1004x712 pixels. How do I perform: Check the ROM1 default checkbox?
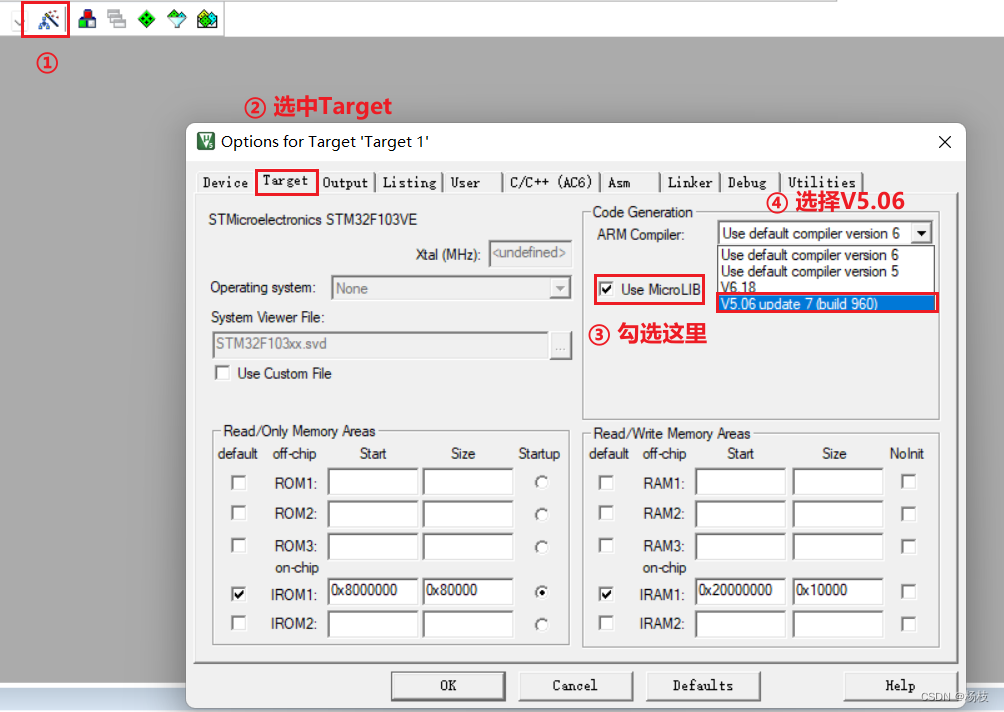(239, 482)
